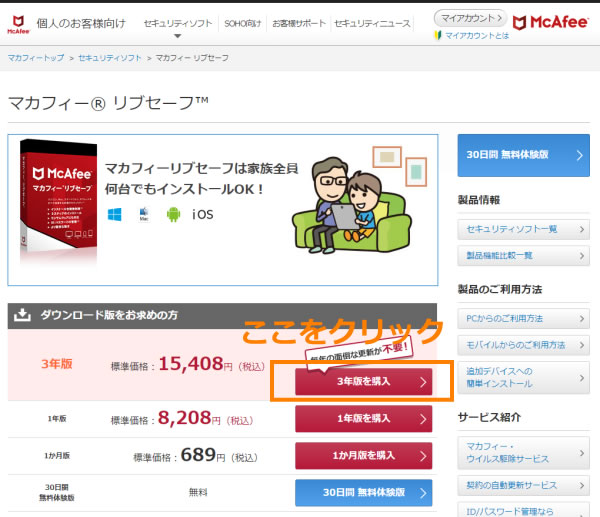Screen dimensions: 600x517
Task: Click the bottom 30日間 無料体験版 blue button
Action: (364, 493)
